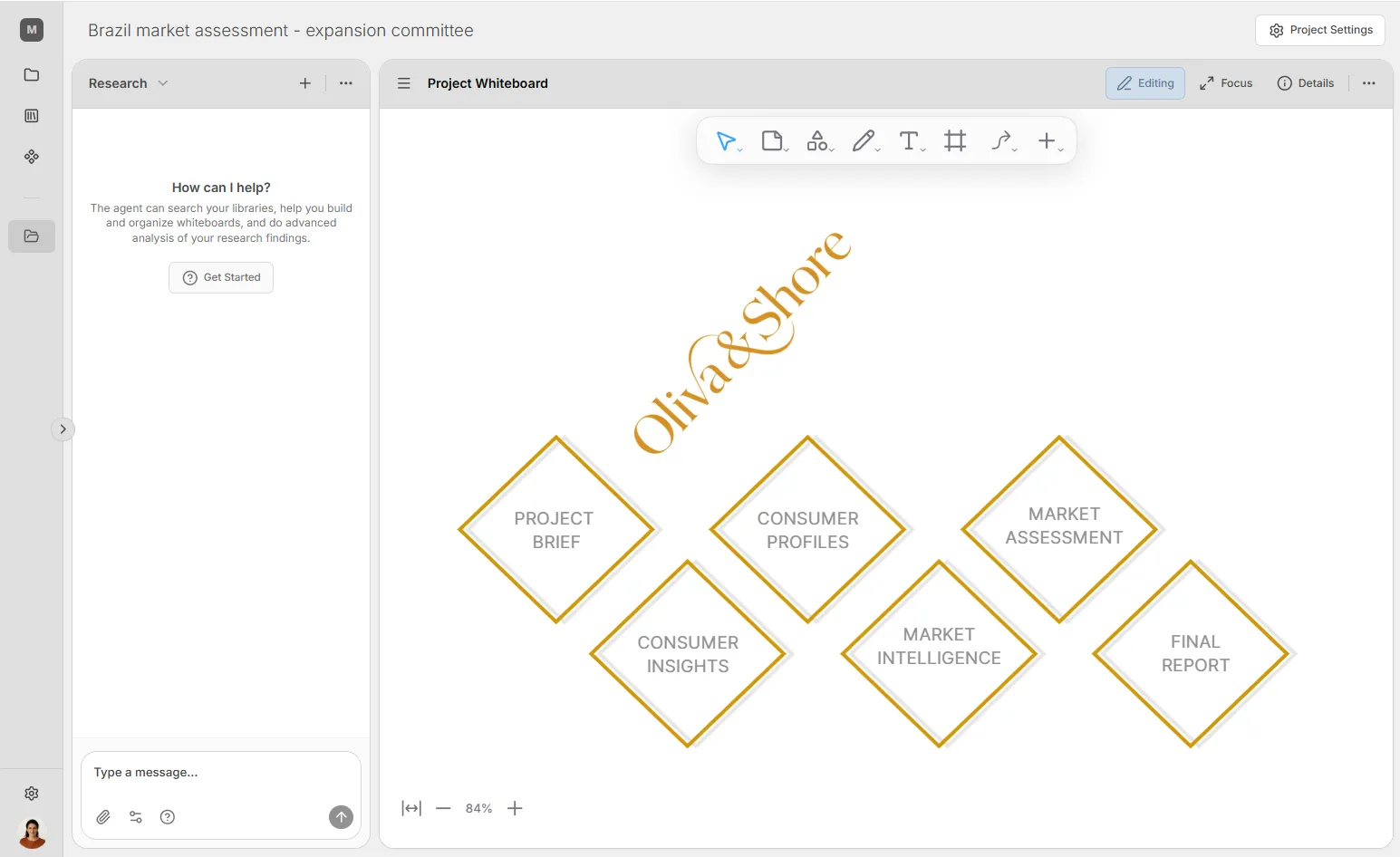The height and width of the screenshot is (857, 1400).
Task: Open the library icon in sidebar
Action: point(32,116)
